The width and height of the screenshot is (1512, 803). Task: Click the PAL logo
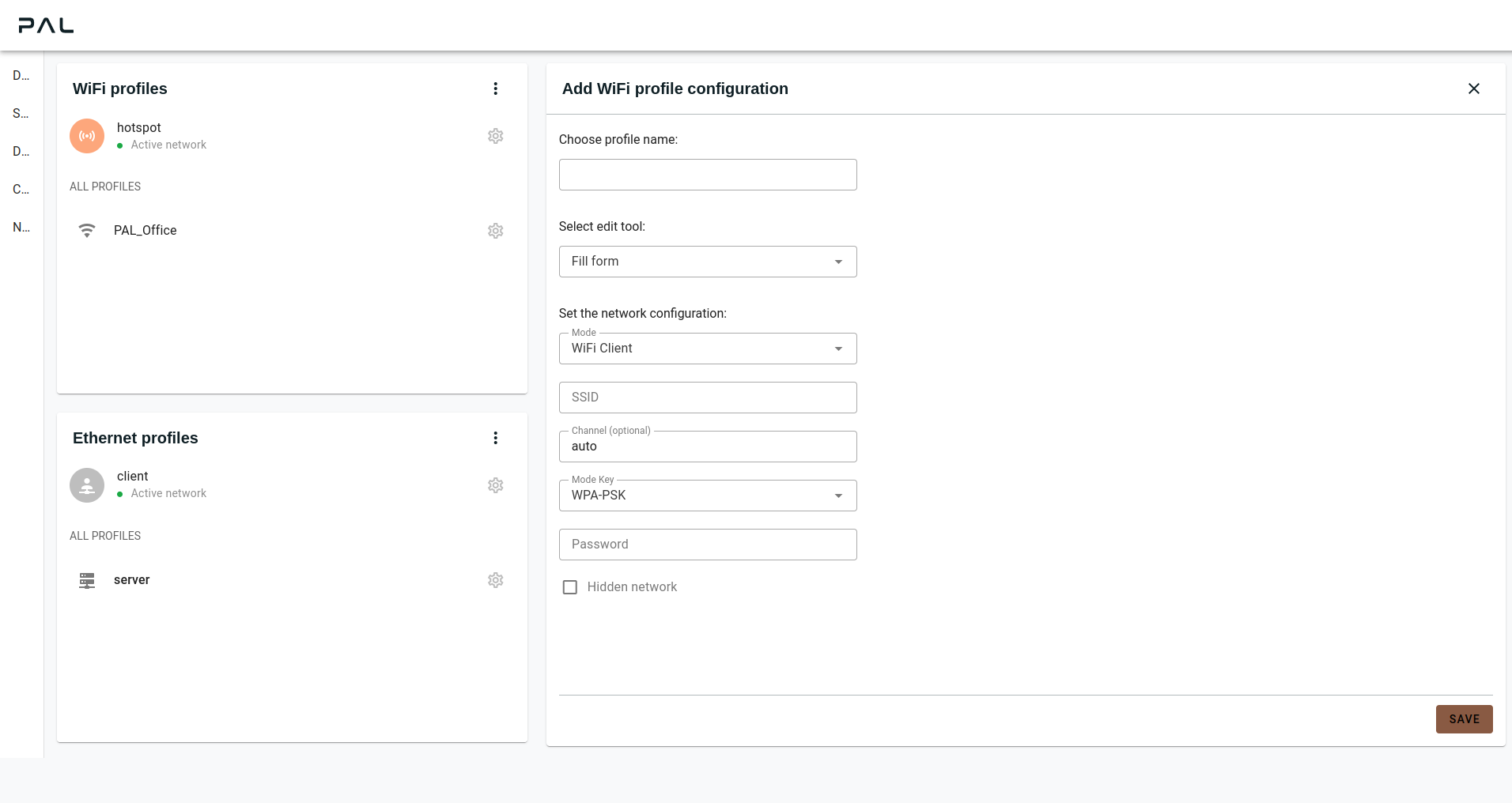click(x=46, y=25)
